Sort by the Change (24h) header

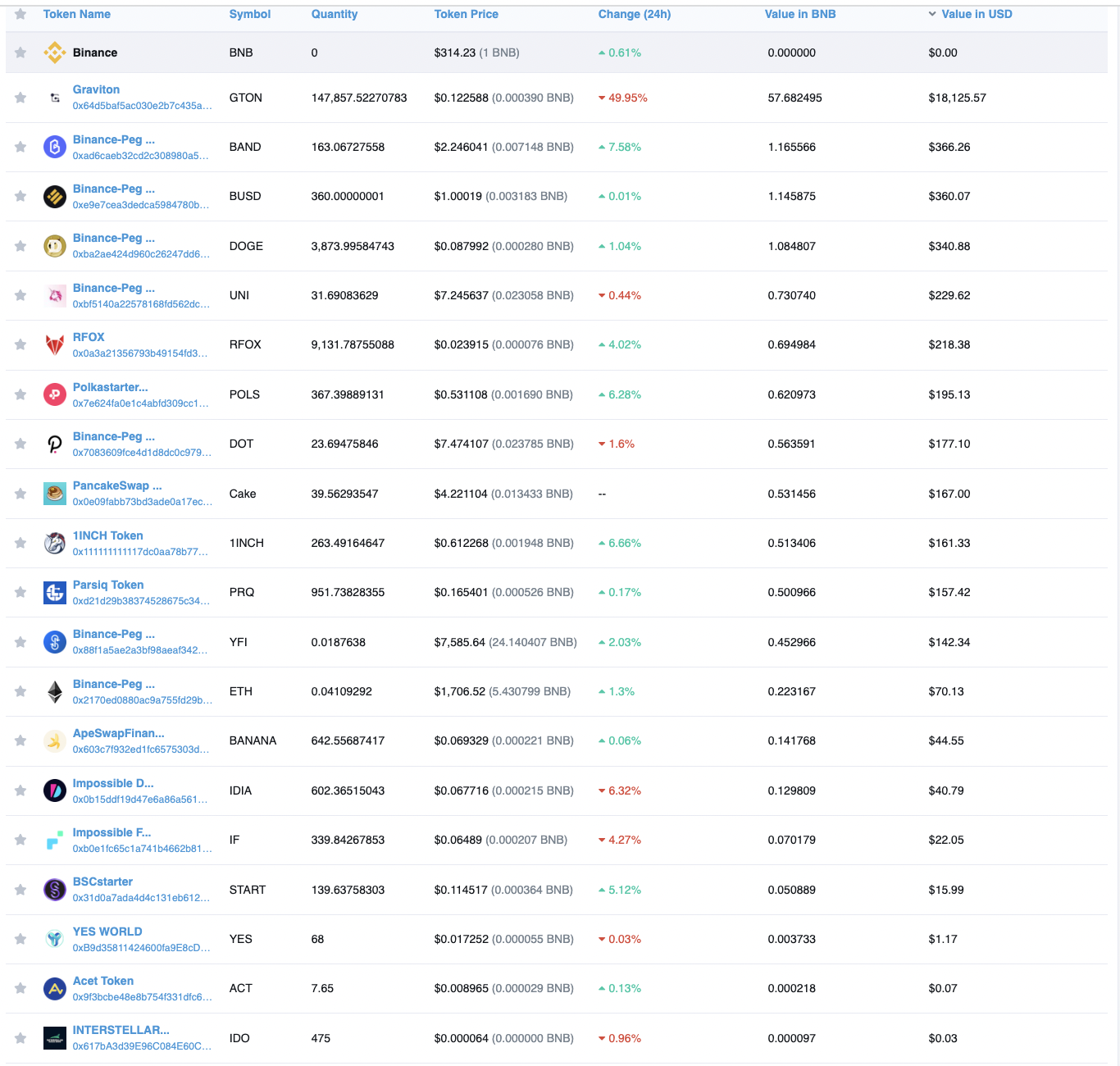pyautogui.click(x=635, y=14)
